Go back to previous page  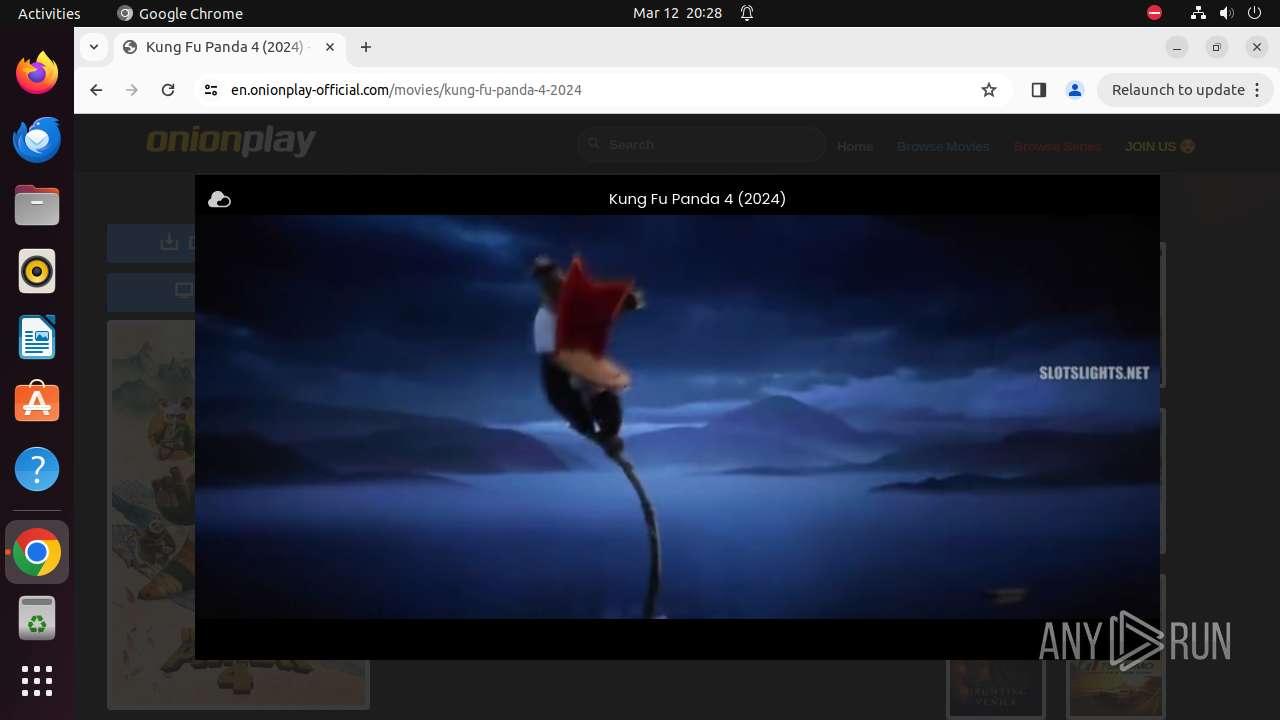click(96, 90)
